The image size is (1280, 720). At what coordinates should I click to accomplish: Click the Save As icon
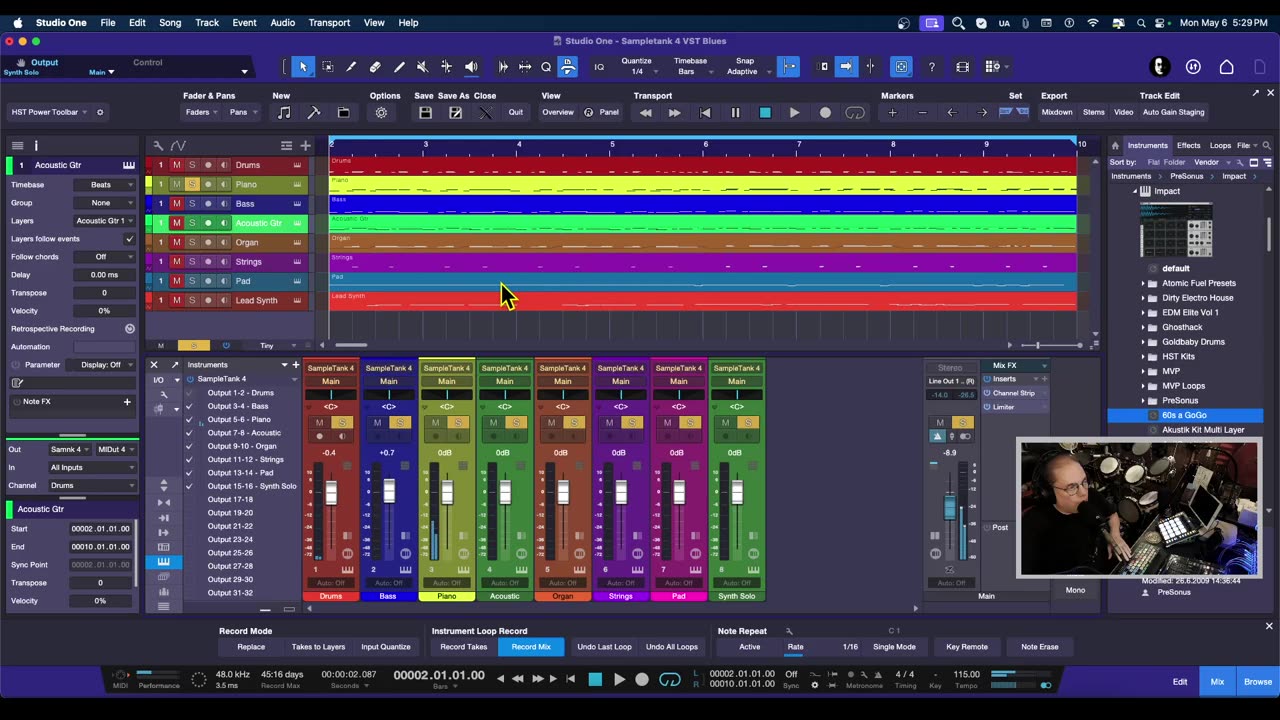[455, 113]
